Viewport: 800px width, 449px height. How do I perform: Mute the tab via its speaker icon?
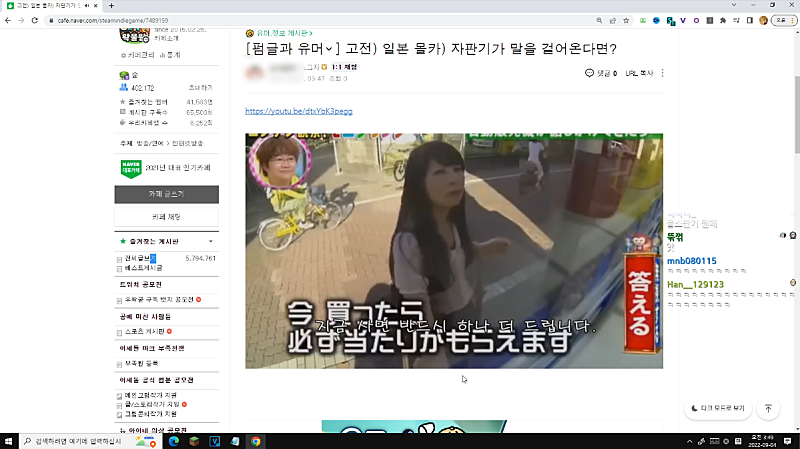pos(87,6)
